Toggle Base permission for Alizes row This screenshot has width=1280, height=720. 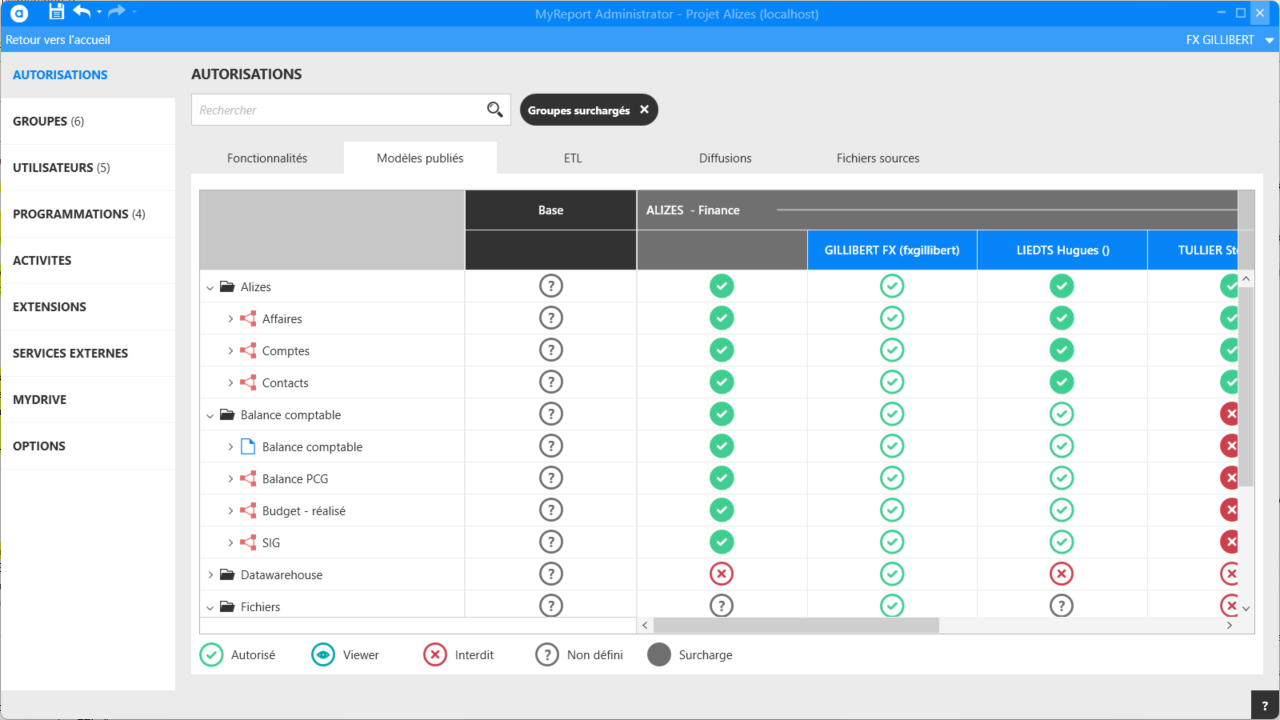tap(550, 287)
